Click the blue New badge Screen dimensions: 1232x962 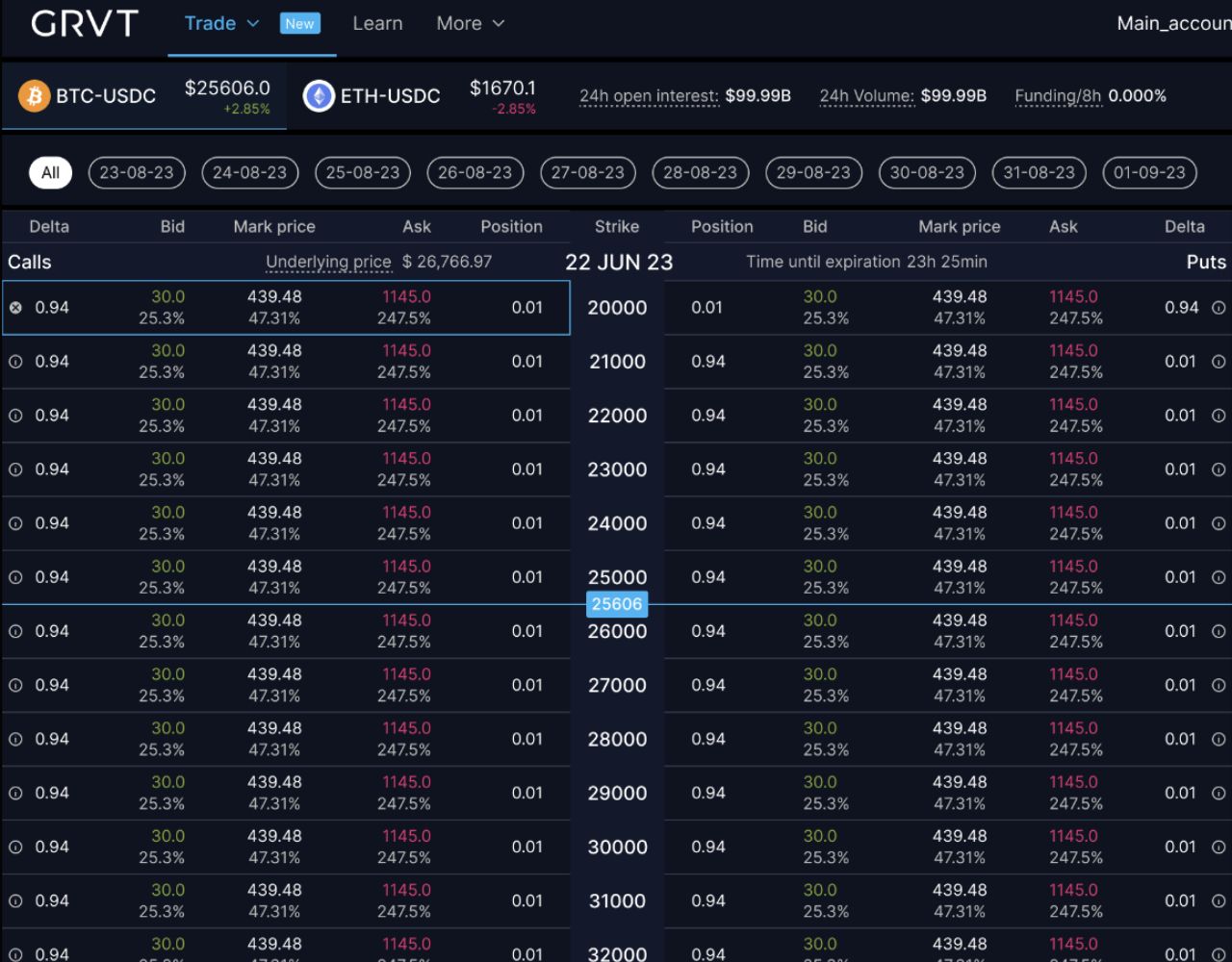point(299,24)
